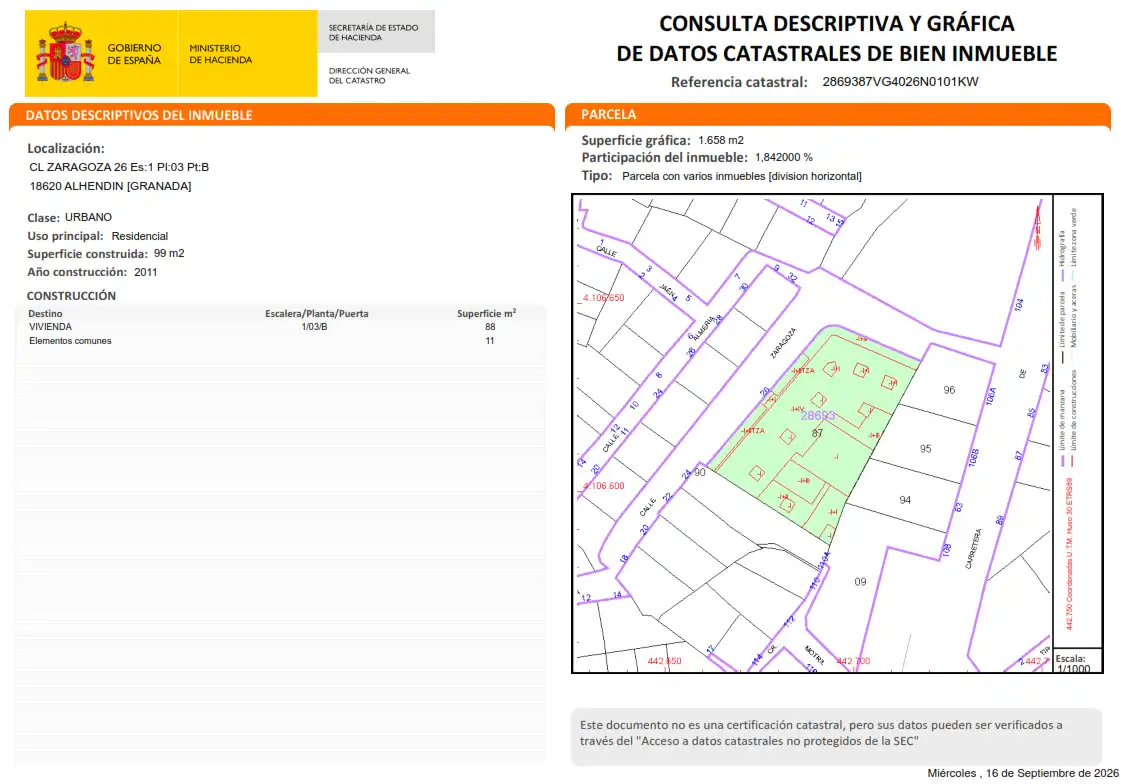Select graphic surface value '1.658 m2'
This screenshot has width=1121, height=784.
coord(721,140)
